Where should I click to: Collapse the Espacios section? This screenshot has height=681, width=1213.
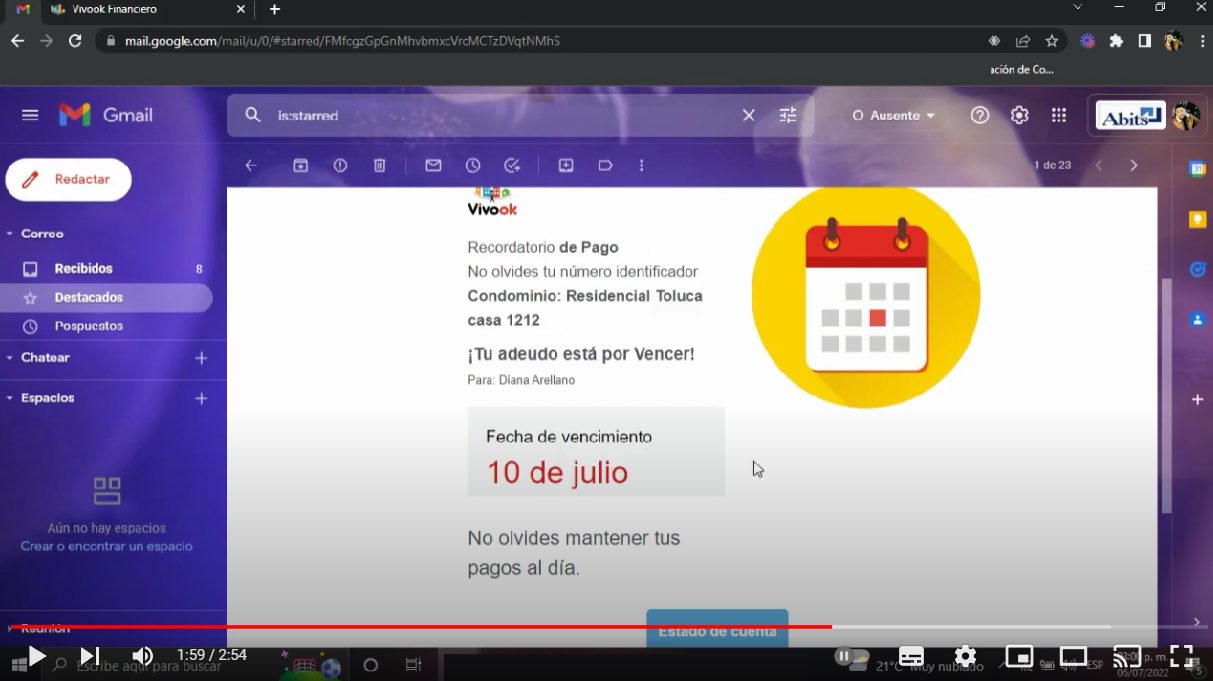(x=10, y=398)
